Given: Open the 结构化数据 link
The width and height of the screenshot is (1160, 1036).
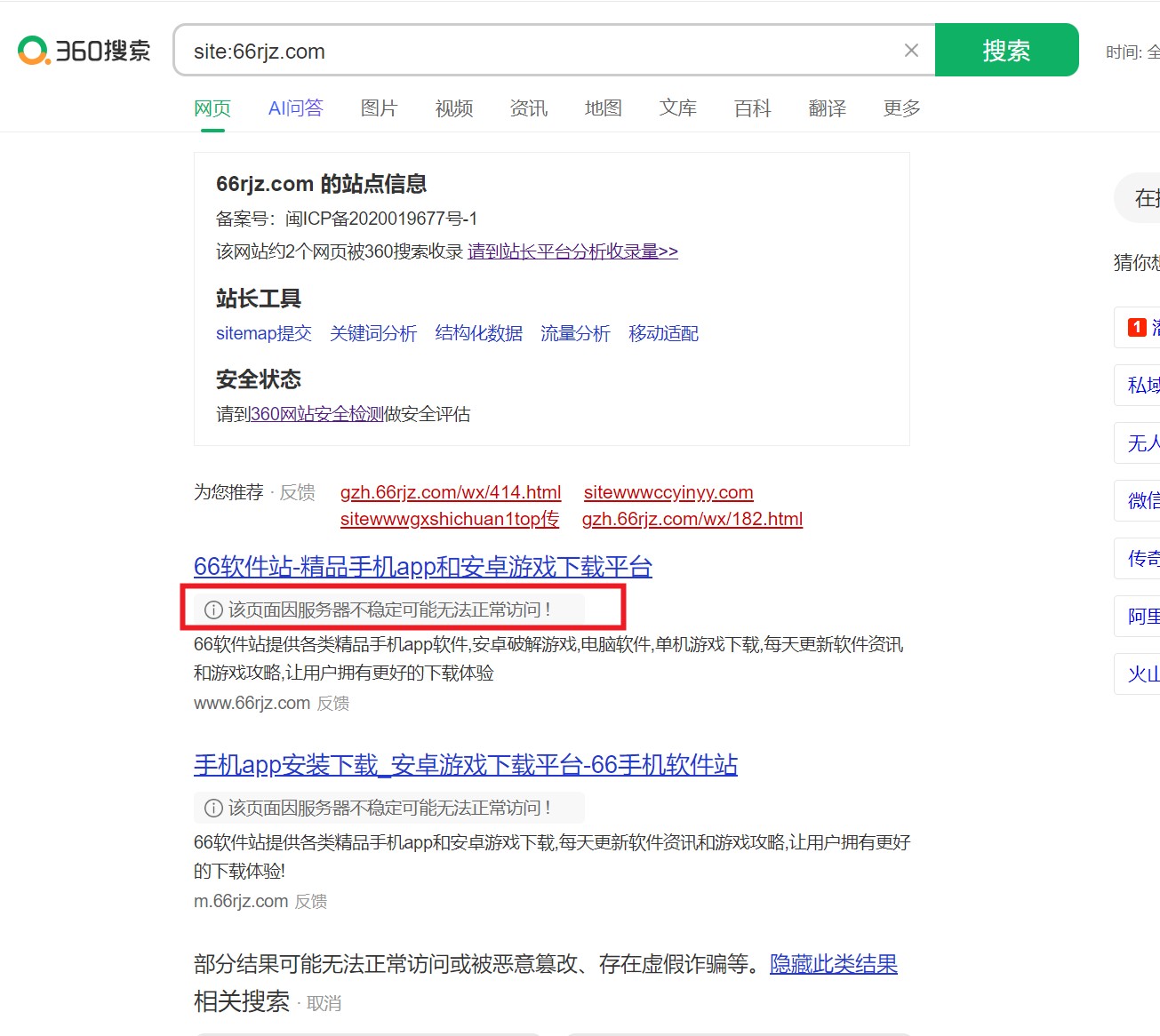Looking at the screenshot, I should [479, 333].
